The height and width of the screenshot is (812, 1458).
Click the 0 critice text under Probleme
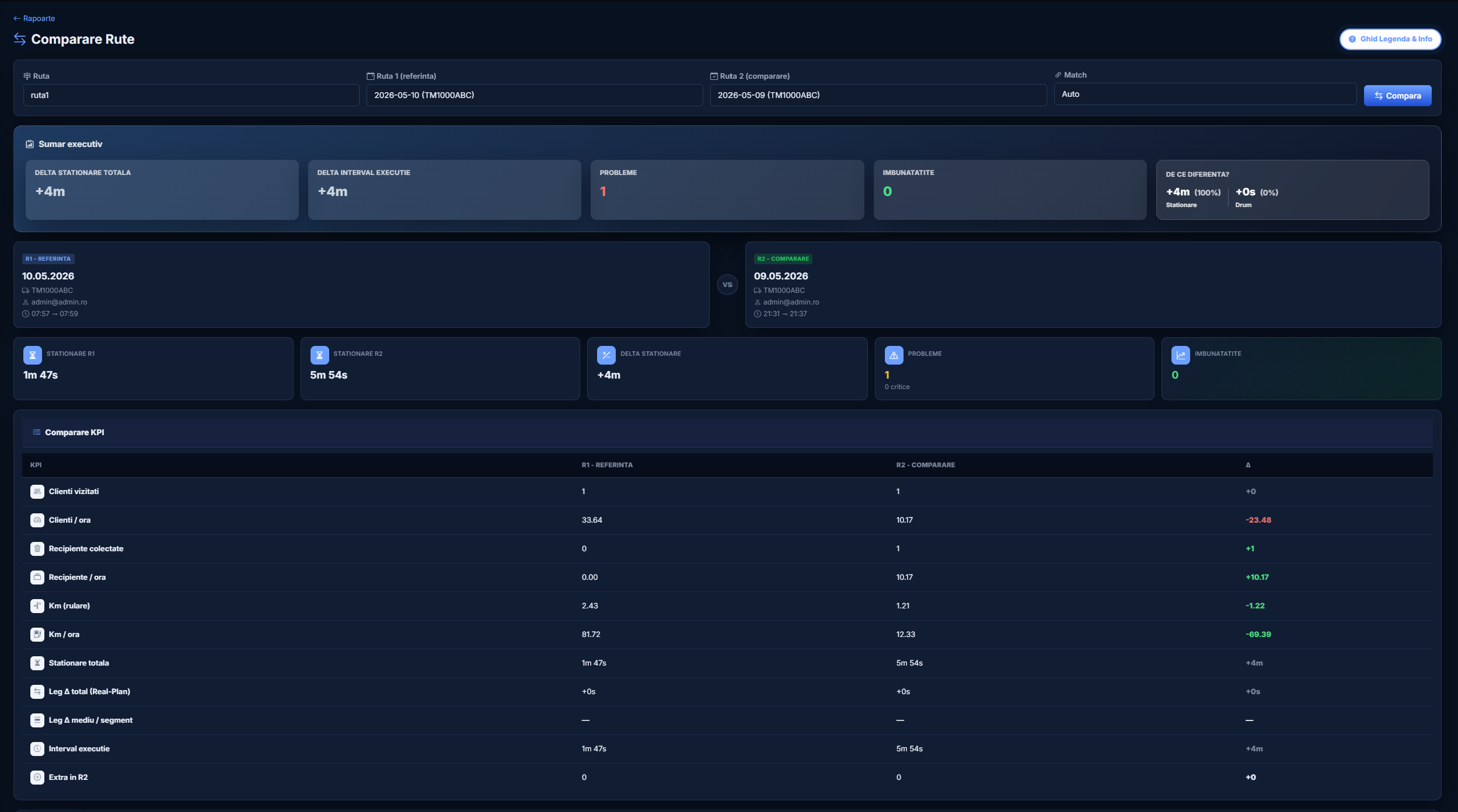tap(897, 387)
